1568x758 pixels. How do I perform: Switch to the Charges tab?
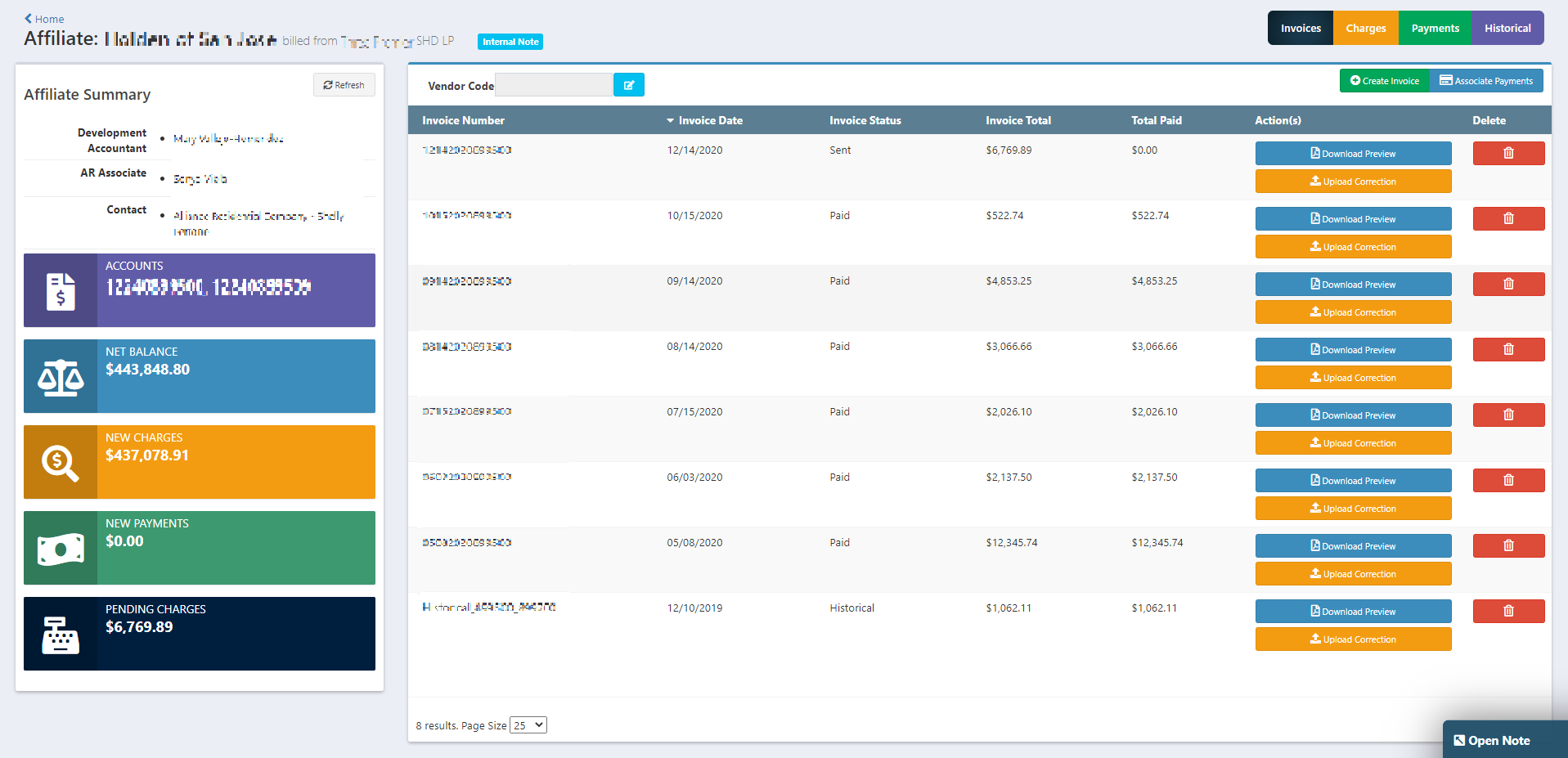(1364, 27)
